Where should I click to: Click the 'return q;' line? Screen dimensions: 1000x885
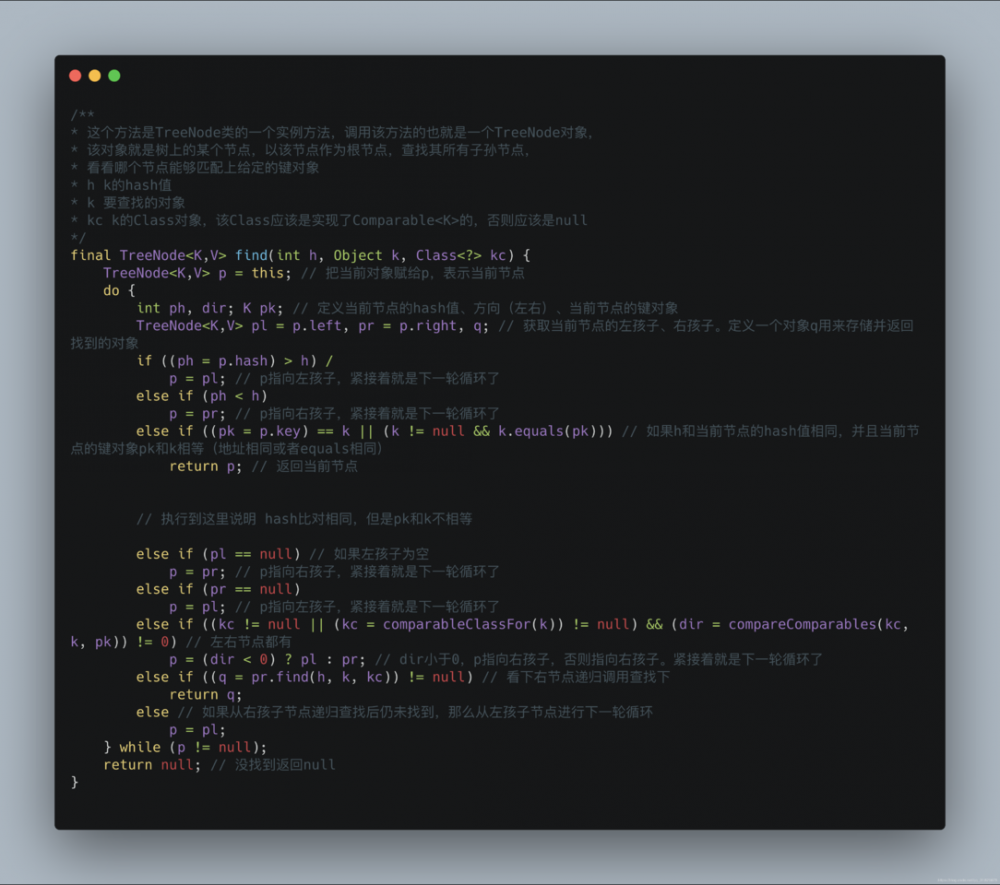205,694
